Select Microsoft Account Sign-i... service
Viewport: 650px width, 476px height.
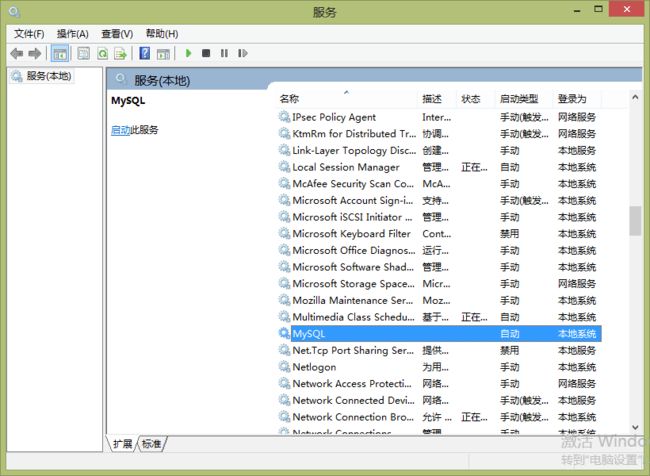click(x=439, y=200)
